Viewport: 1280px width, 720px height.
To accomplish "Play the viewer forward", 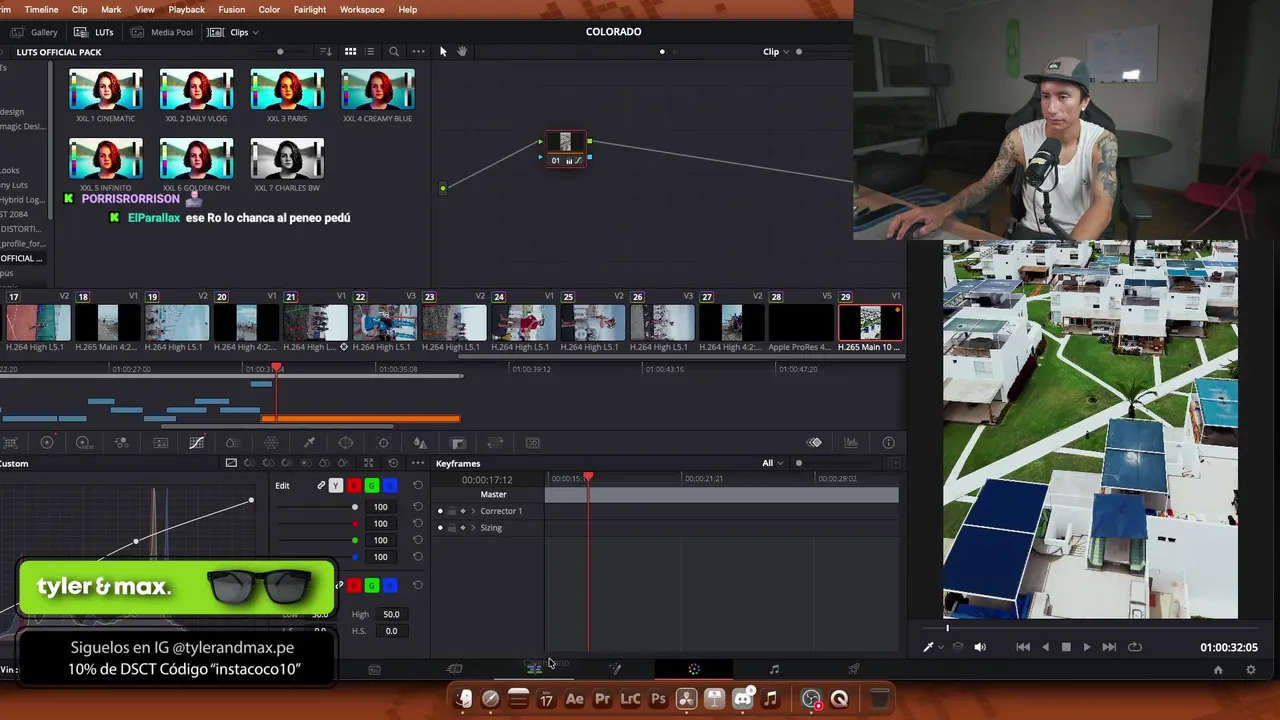I will pyautogui.click(x=1087, y=647).
